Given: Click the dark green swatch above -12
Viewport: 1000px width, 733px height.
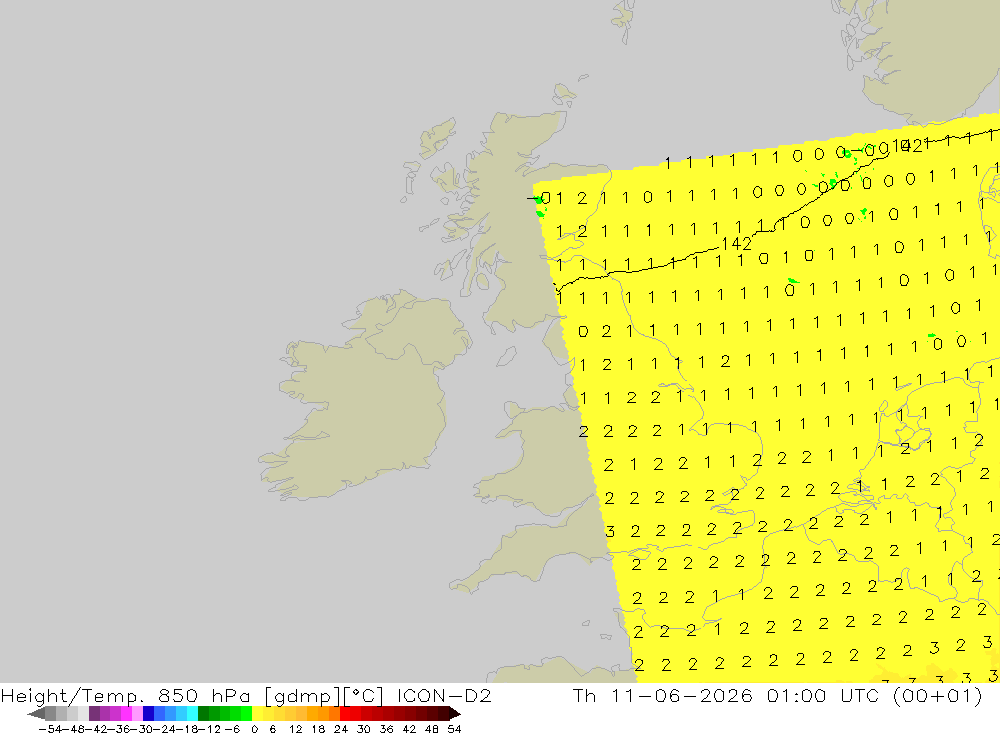Looking at the screenshot, I should click(203, 713).
